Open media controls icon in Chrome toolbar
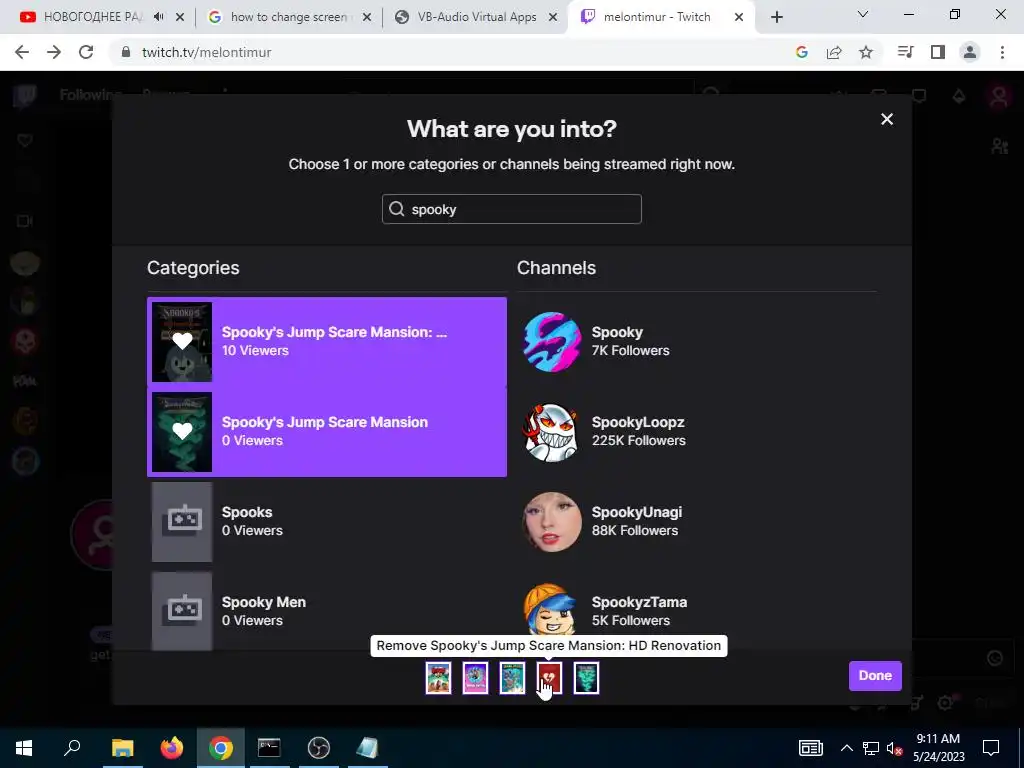This screenshot has height=768, width=1024. (906, 52)
